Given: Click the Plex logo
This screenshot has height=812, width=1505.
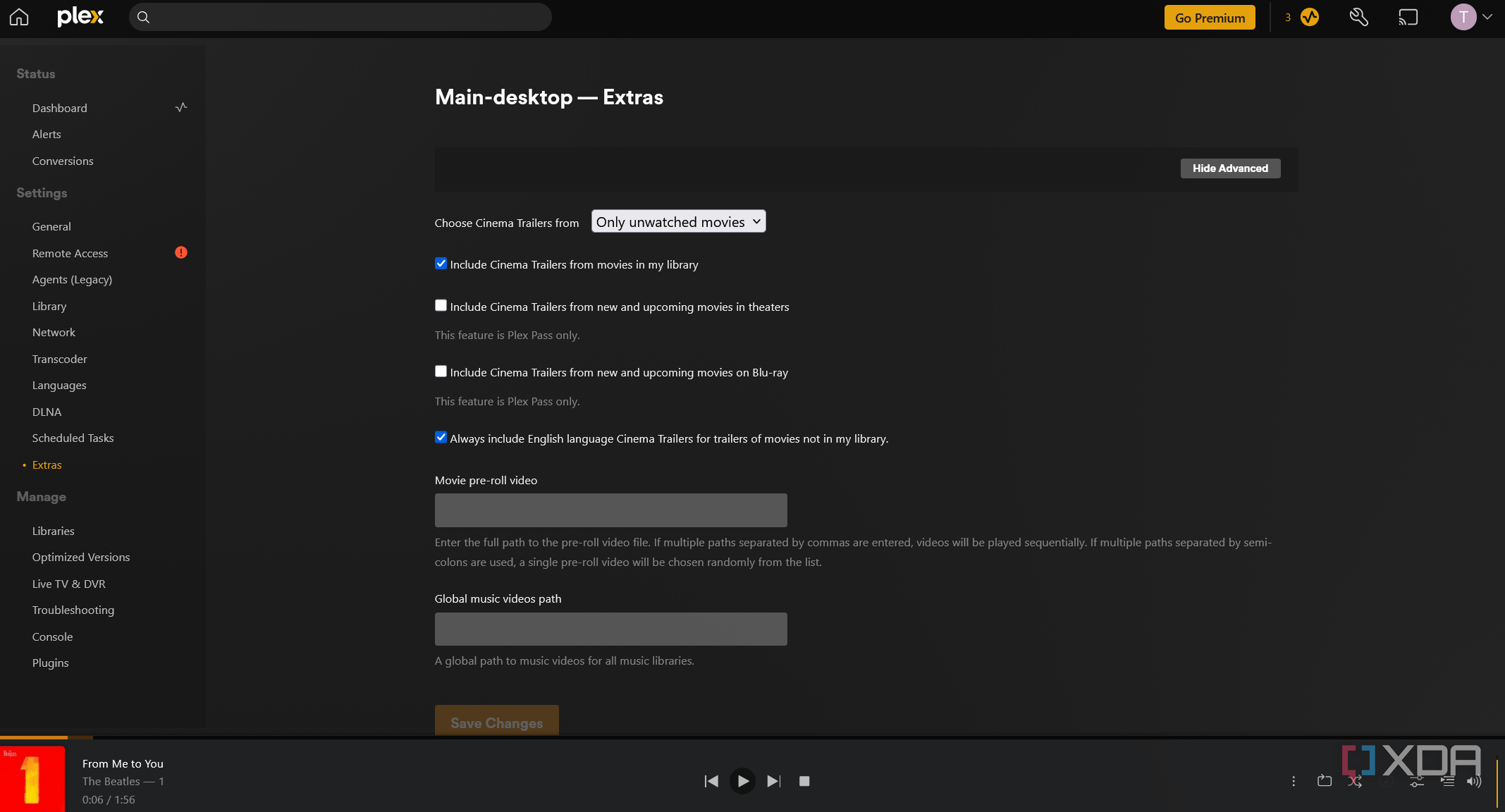Looking at the screenshot, I should tap(80, 17).
